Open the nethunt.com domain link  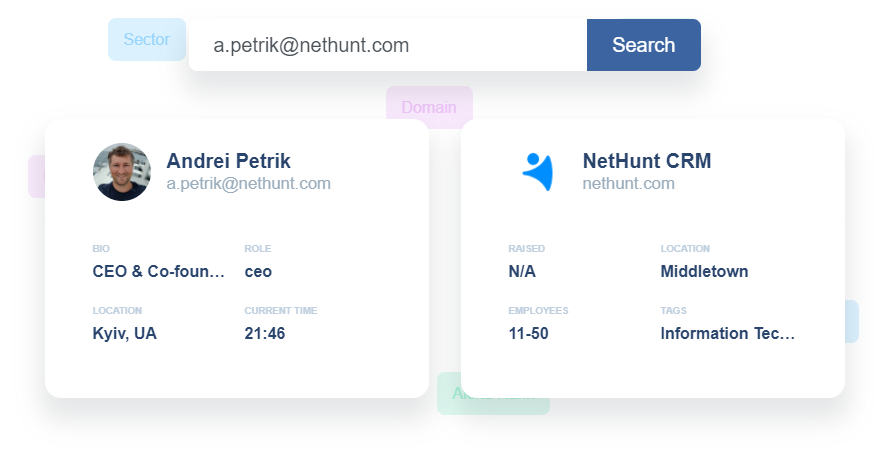(628, 184)
